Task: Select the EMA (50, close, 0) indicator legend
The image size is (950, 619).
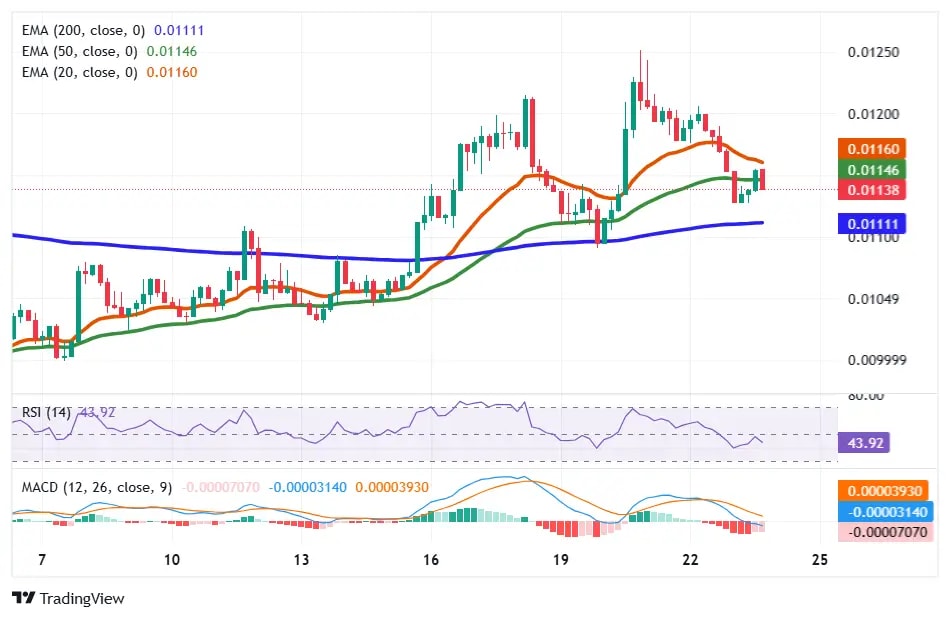Action: (x=75, y=51)
